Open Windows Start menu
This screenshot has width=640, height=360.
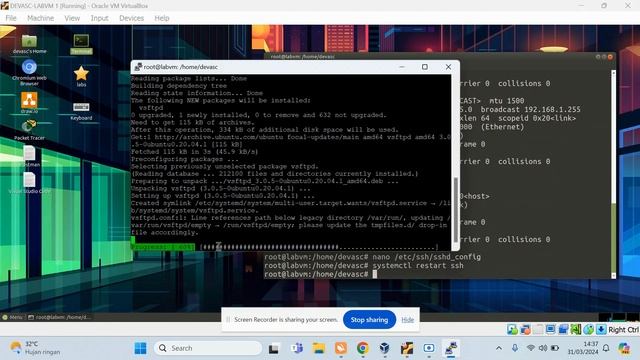coord(140,348)
